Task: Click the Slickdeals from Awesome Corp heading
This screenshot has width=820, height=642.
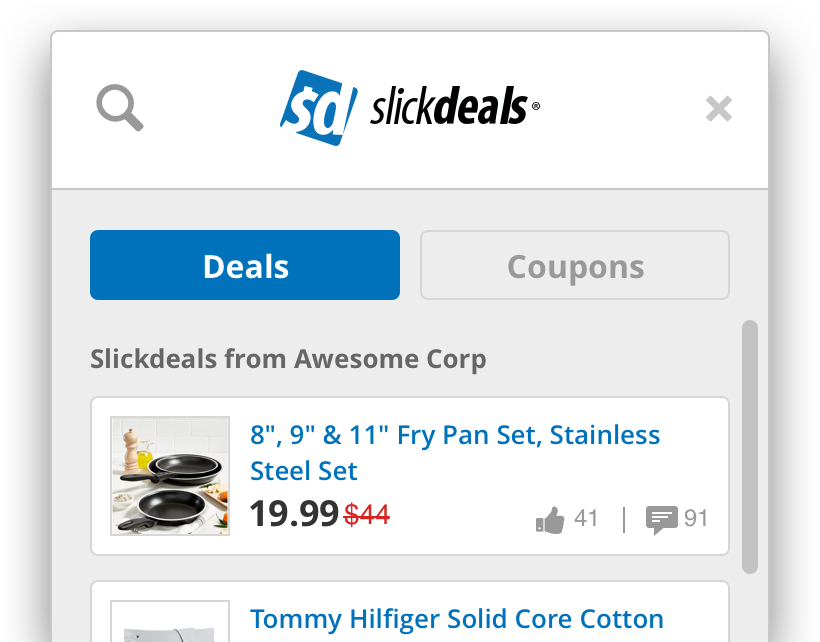Action: click(x=288, y=358)
